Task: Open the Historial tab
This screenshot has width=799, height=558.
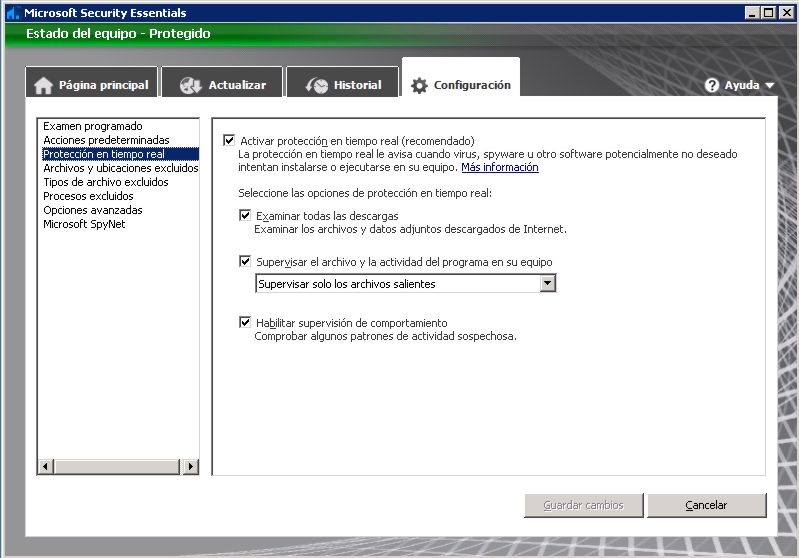Action: pyautogui.click(x=342, y=84)
